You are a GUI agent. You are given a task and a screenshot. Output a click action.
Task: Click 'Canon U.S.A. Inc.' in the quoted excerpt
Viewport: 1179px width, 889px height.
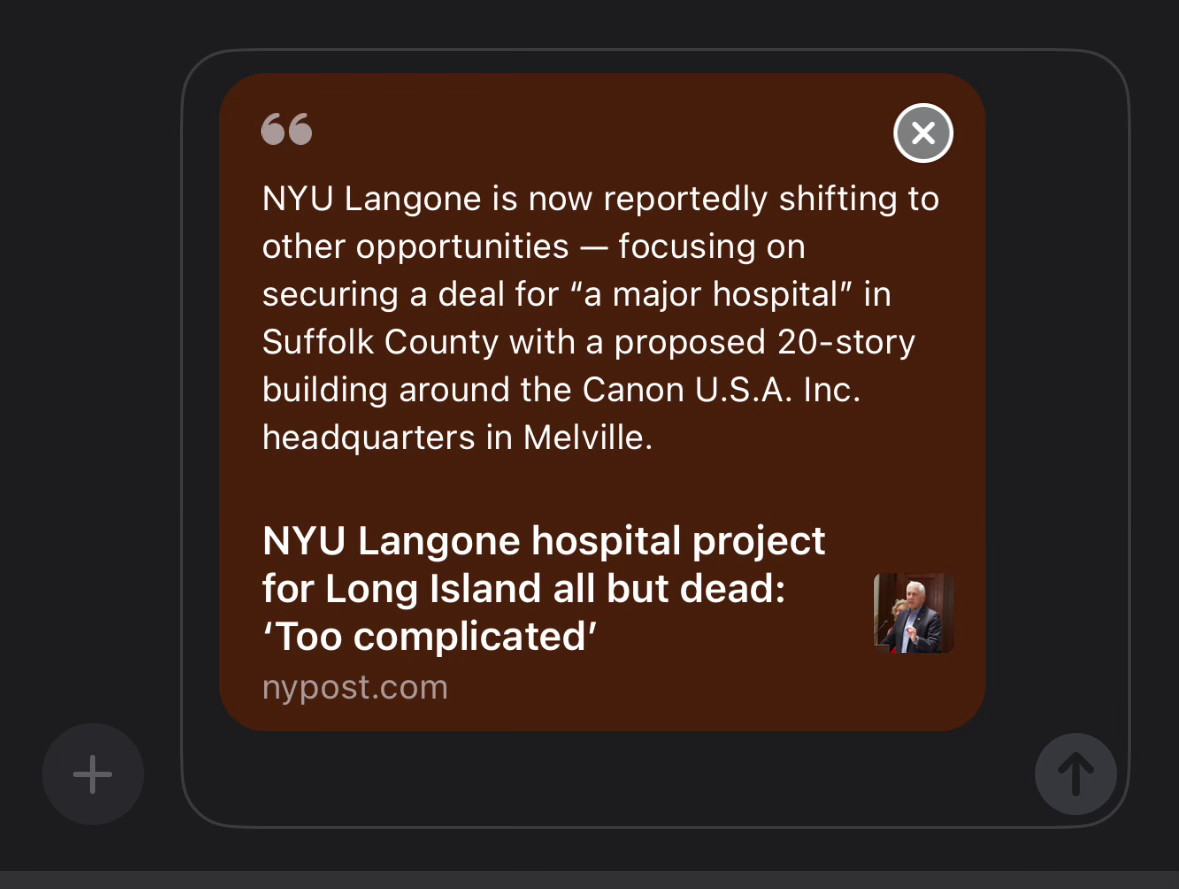(x=721, y=390)
